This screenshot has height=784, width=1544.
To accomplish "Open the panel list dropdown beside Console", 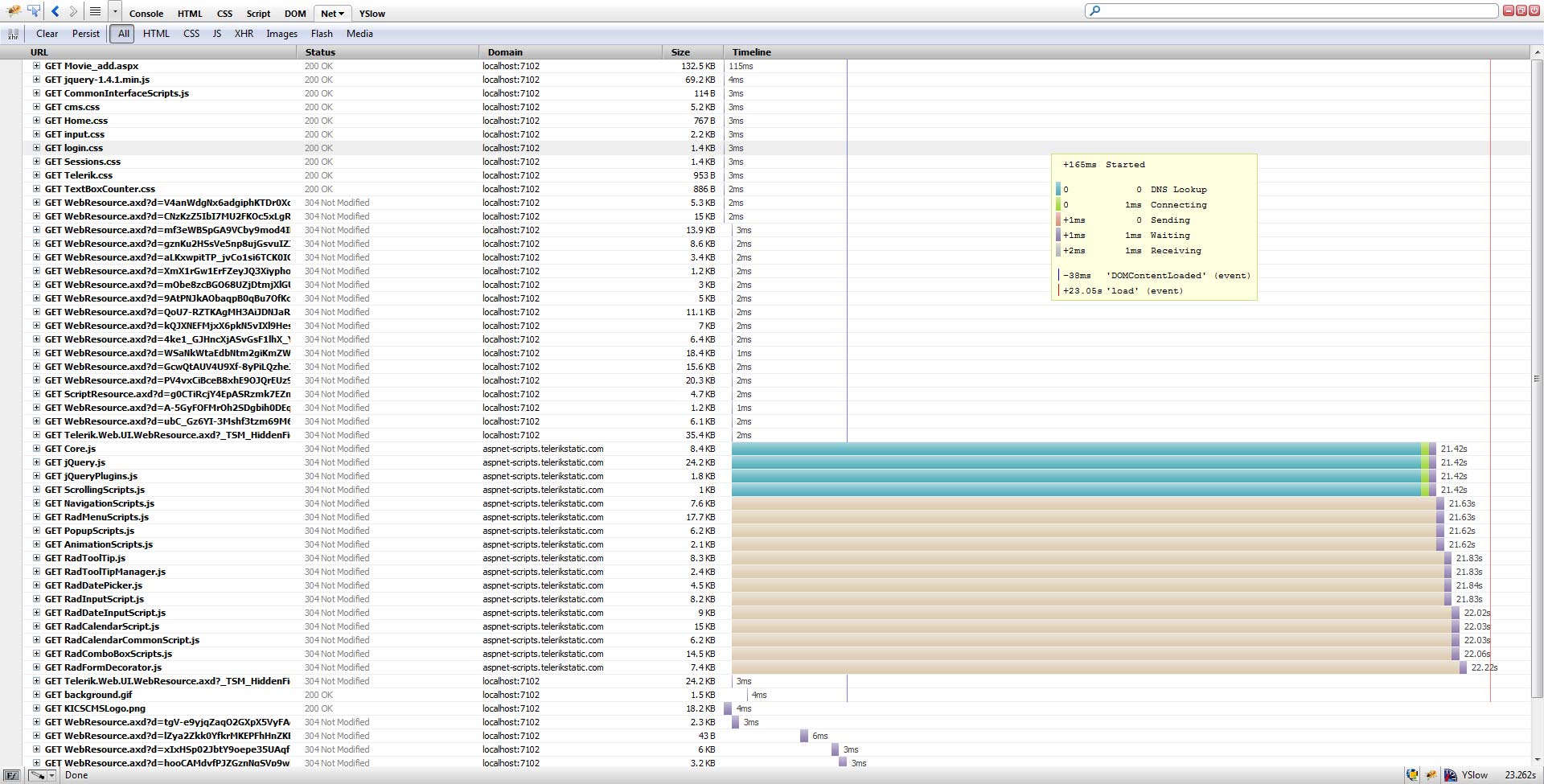I will click(x=115, y=12).
